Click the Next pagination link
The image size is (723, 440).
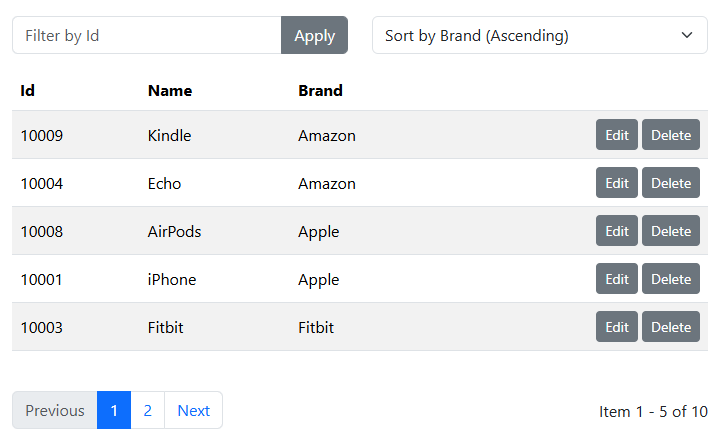[193, 410]
